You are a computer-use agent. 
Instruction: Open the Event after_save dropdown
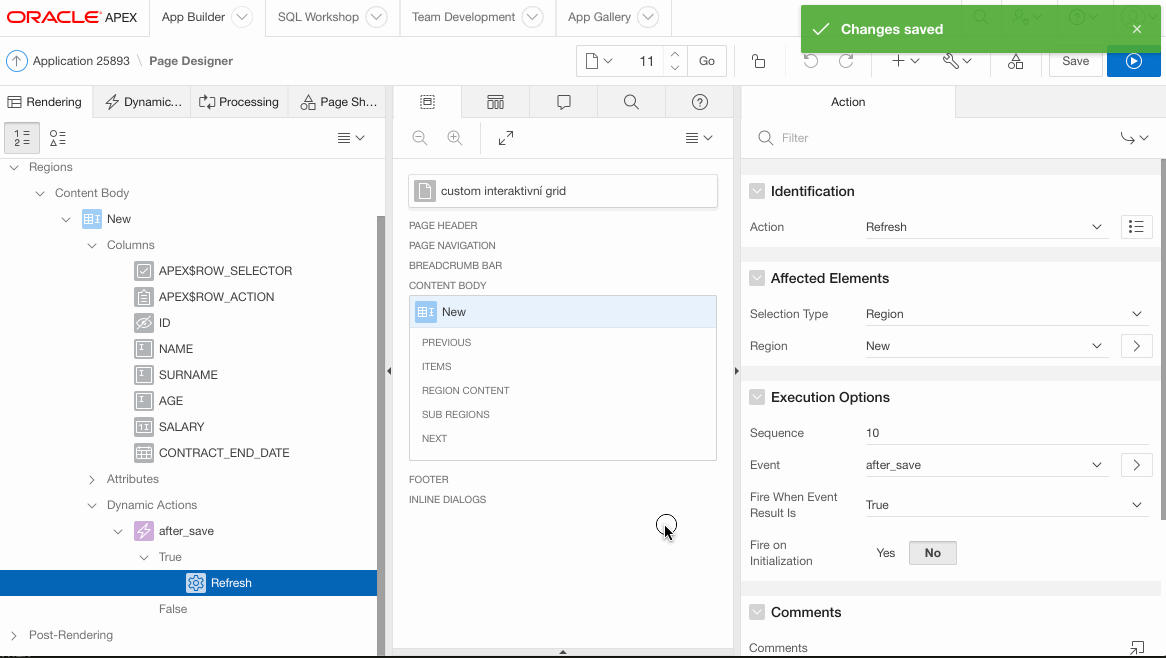pyautogui.click(x=985, y=465)
